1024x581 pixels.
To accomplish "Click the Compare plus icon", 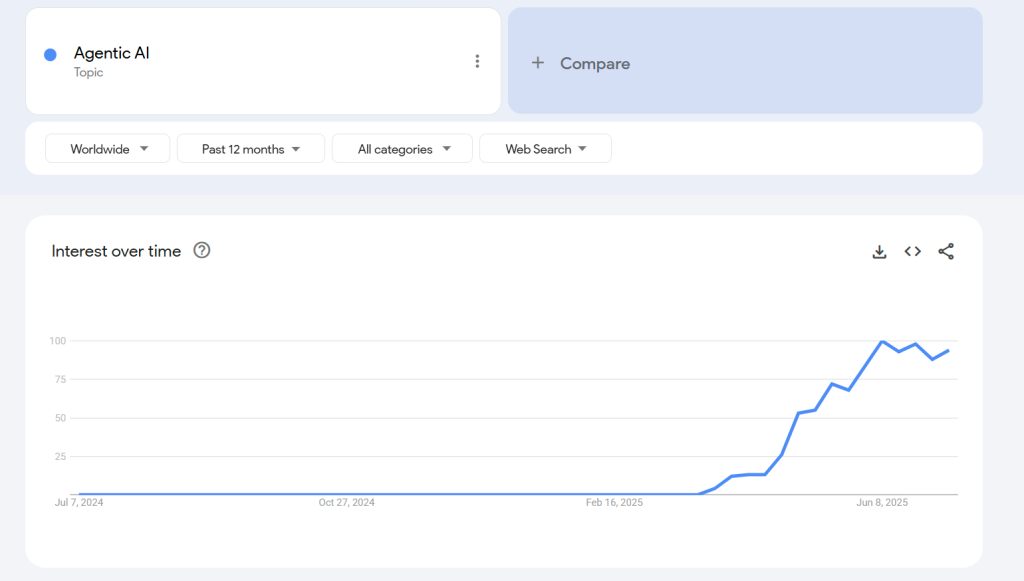I will pos(537,63).
